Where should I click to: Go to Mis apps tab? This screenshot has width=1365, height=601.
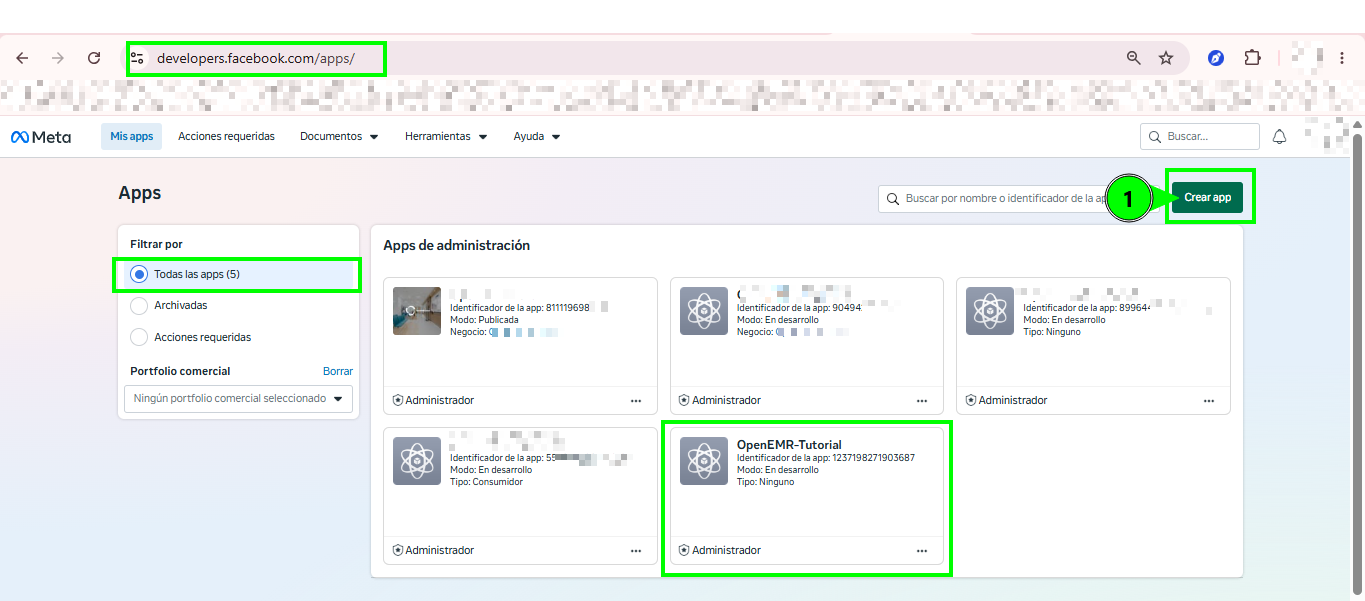pos(132,137)
